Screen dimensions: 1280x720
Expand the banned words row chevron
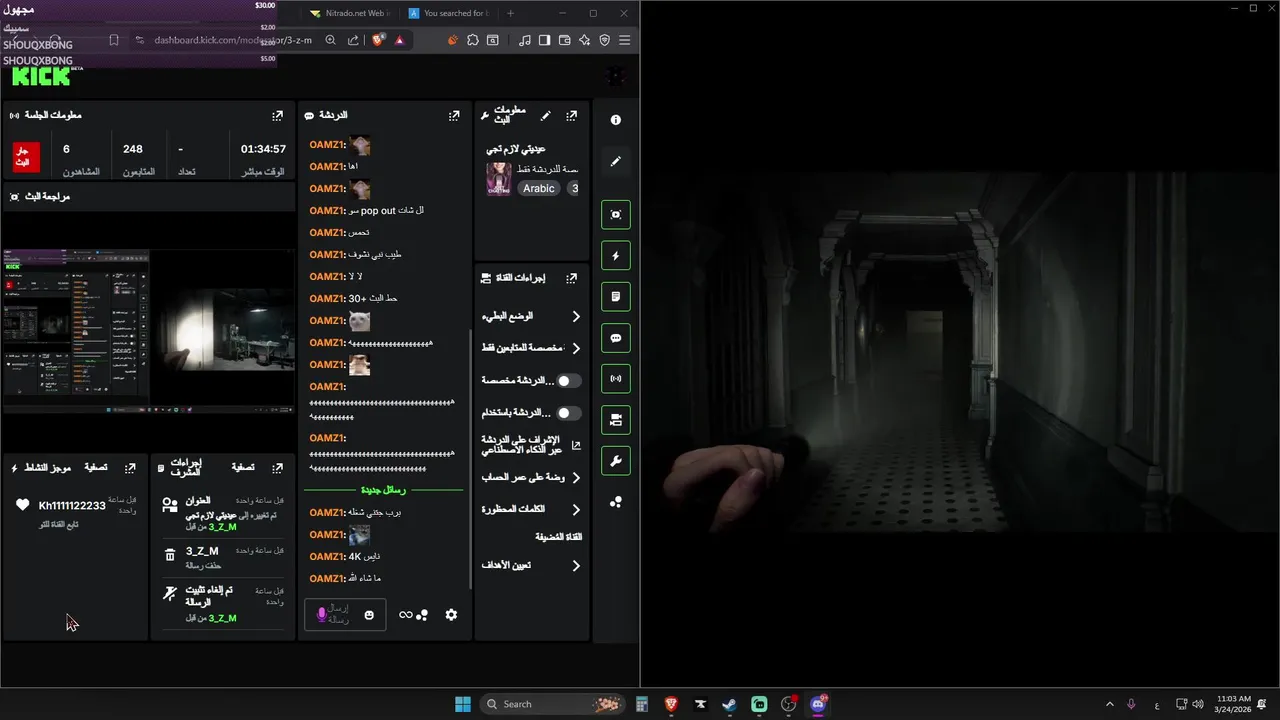pos(576,510)
